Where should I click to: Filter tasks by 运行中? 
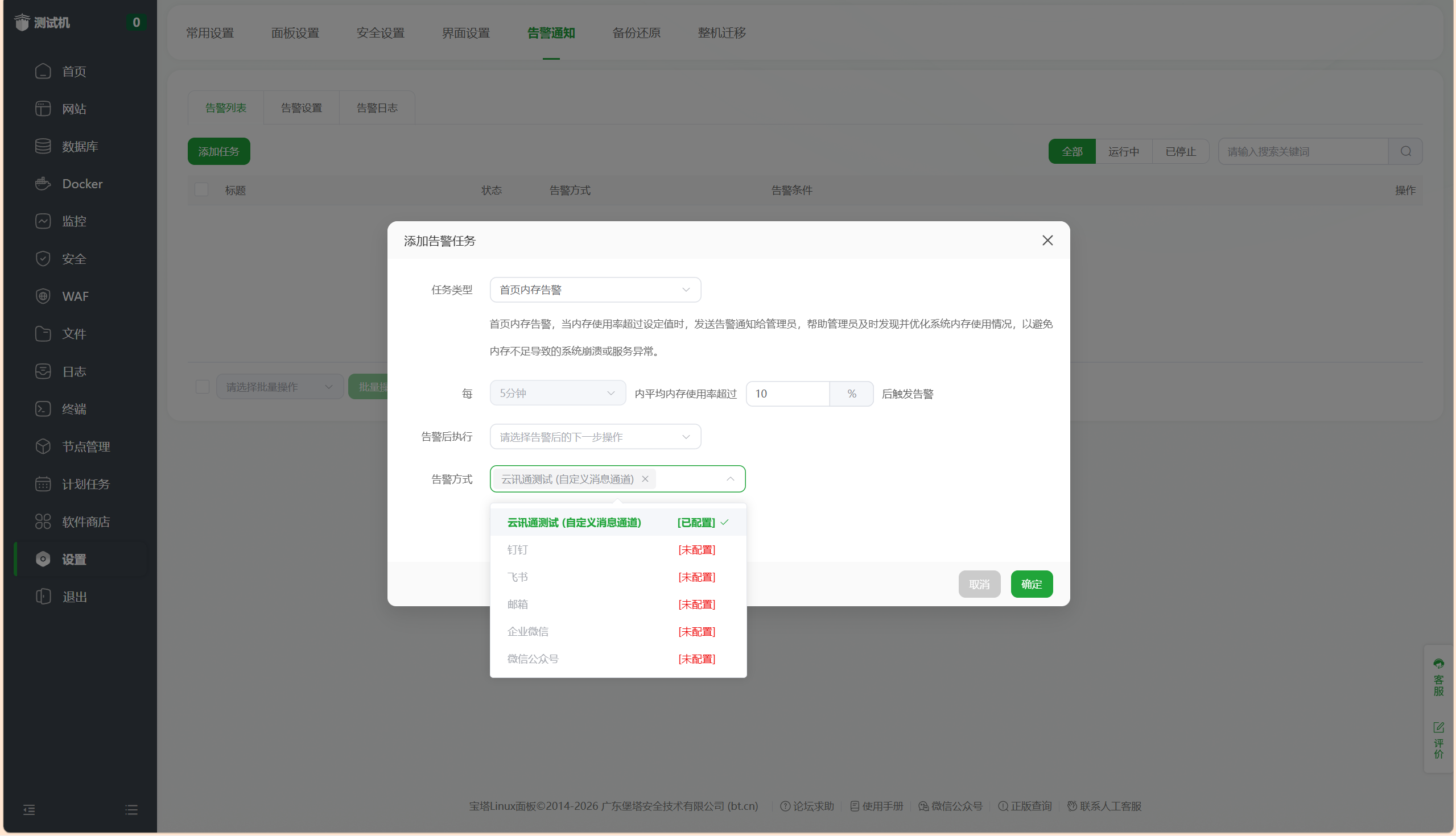1124,152
